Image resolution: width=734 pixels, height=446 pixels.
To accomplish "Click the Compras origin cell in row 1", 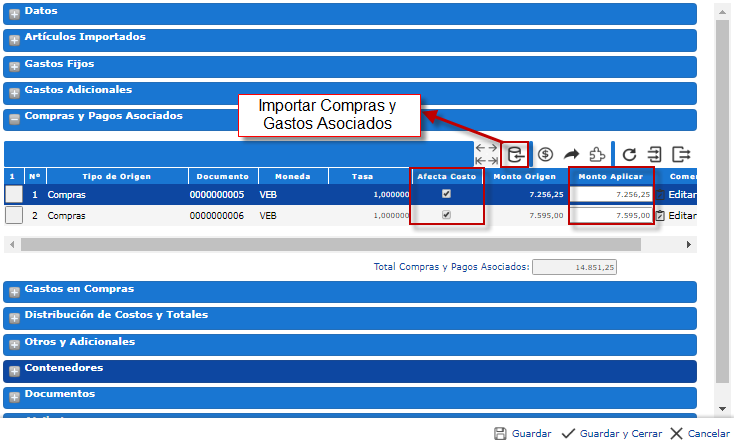I will click(66, 195).
